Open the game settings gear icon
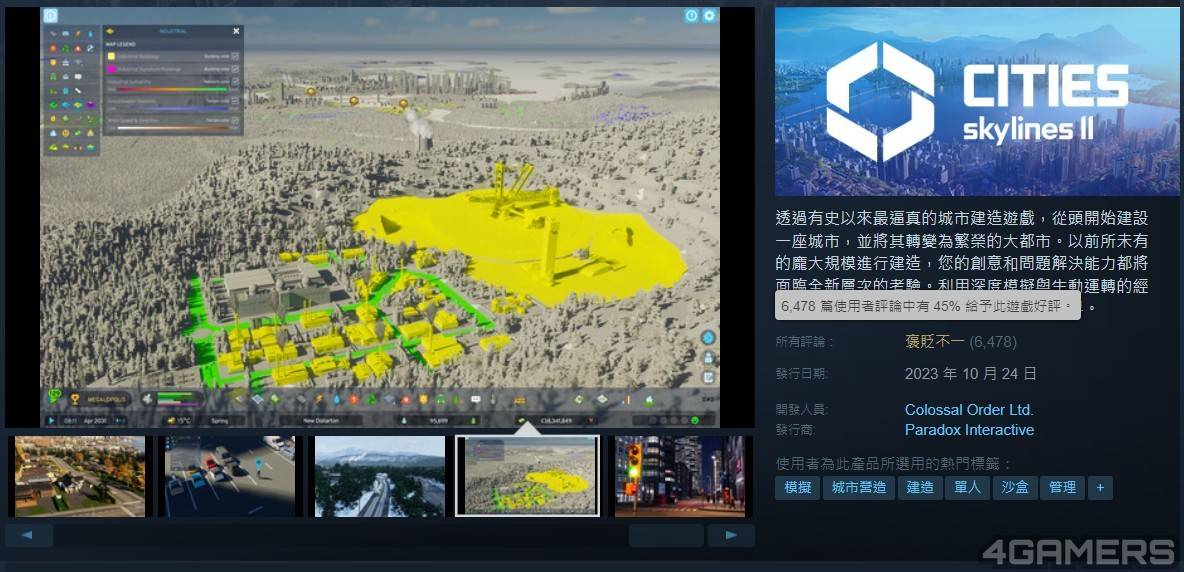This screenshot has width=1184, height=572. (x=709, y=15)
